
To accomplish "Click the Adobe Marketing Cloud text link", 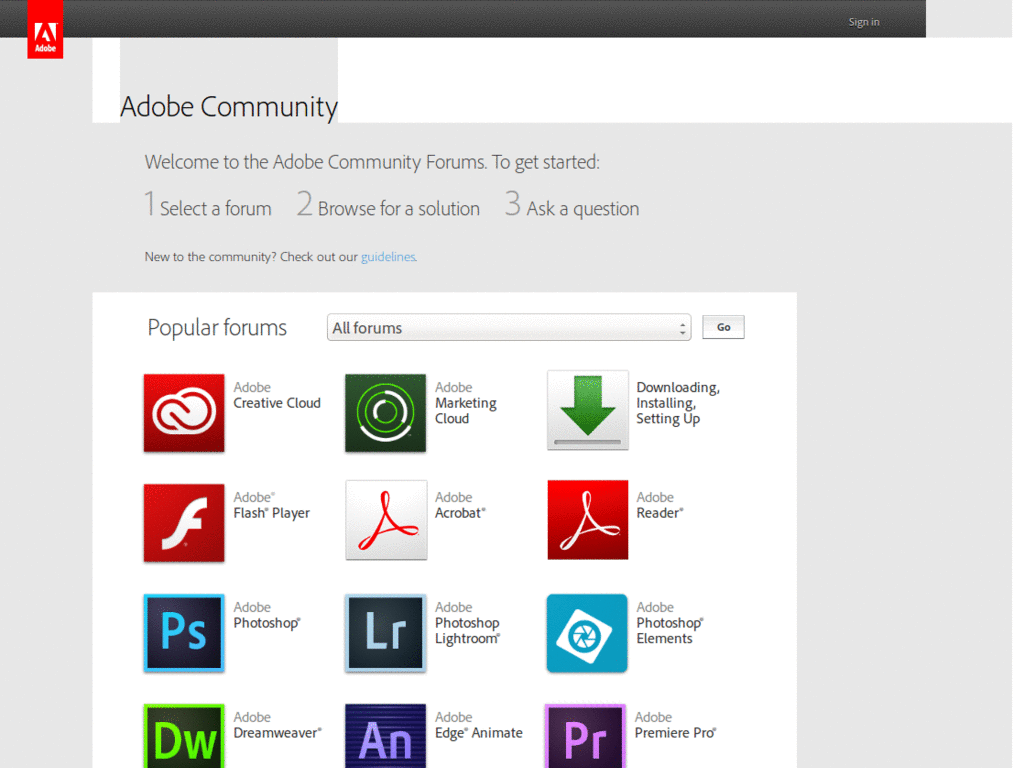I will coord(466,403).
